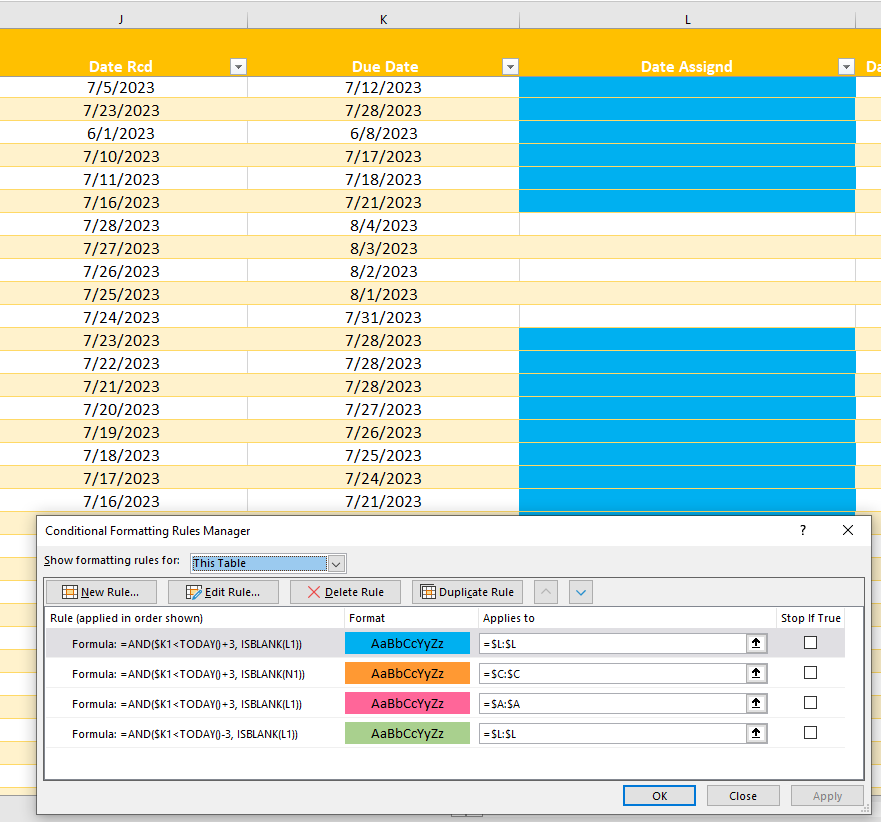881x822 pixels.
Task: Click the Date Rcd column header
Action: (120, 66)
